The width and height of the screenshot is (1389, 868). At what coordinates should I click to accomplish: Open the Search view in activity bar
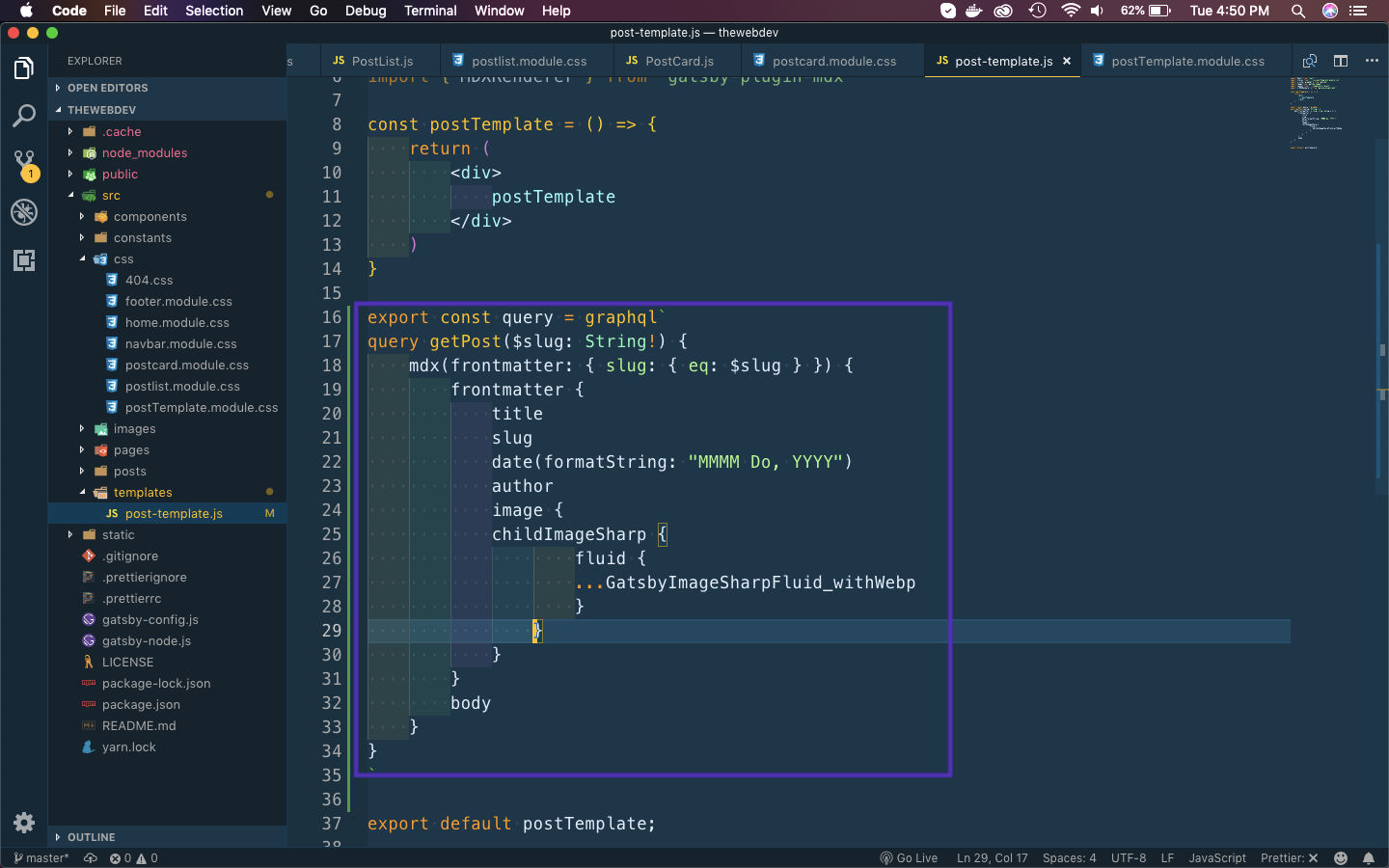pyautogui.click(x=24, y=116)
